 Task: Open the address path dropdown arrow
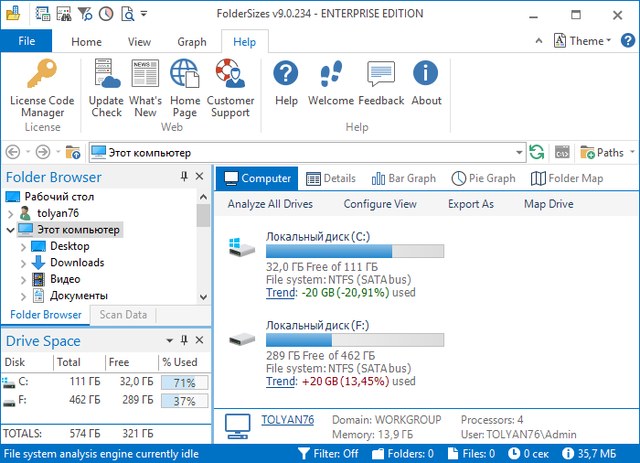[518, 153]
